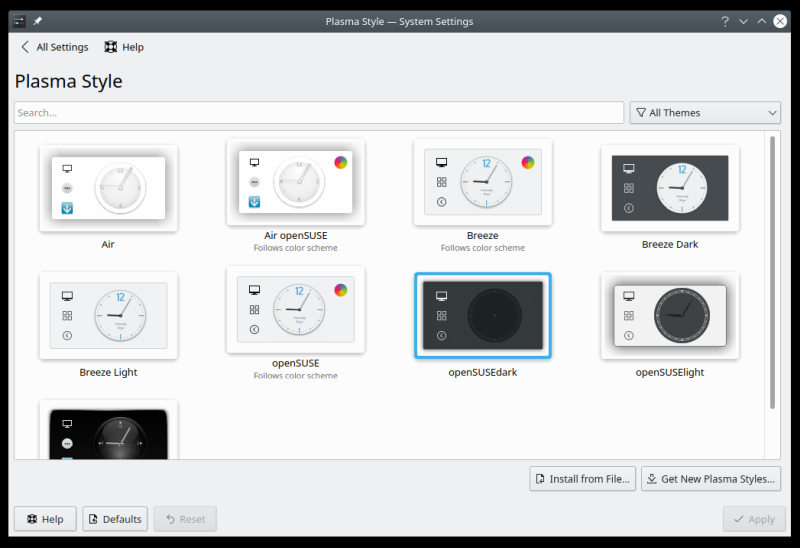
Task: Click the back chevron icon beside All Settings
Action: (24, 47)
